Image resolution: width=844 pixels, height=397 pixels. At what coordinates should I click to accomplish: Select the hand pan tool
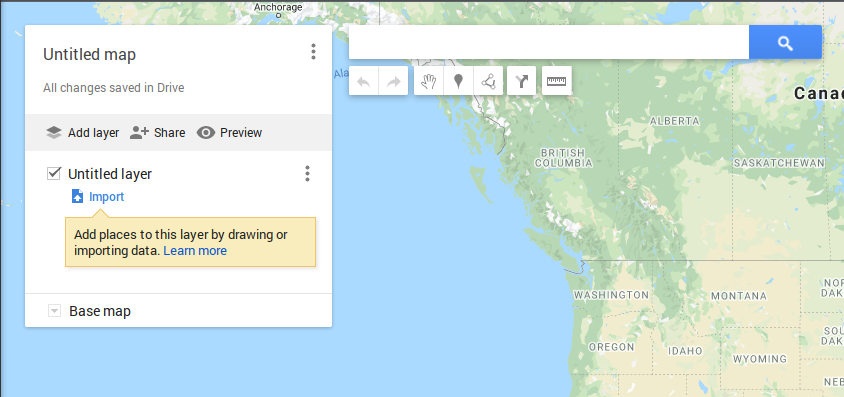(x=428, y=81)
